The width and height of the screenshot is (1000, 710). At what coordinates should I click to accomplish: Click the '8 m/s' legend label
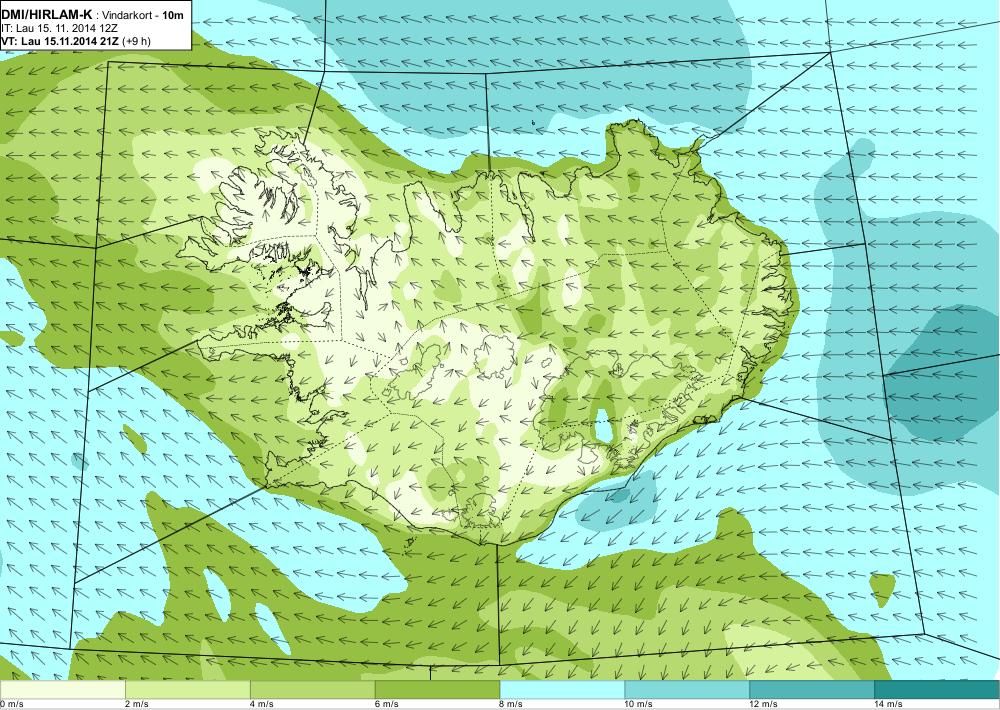pyautogui.click(x=511, y=704)
